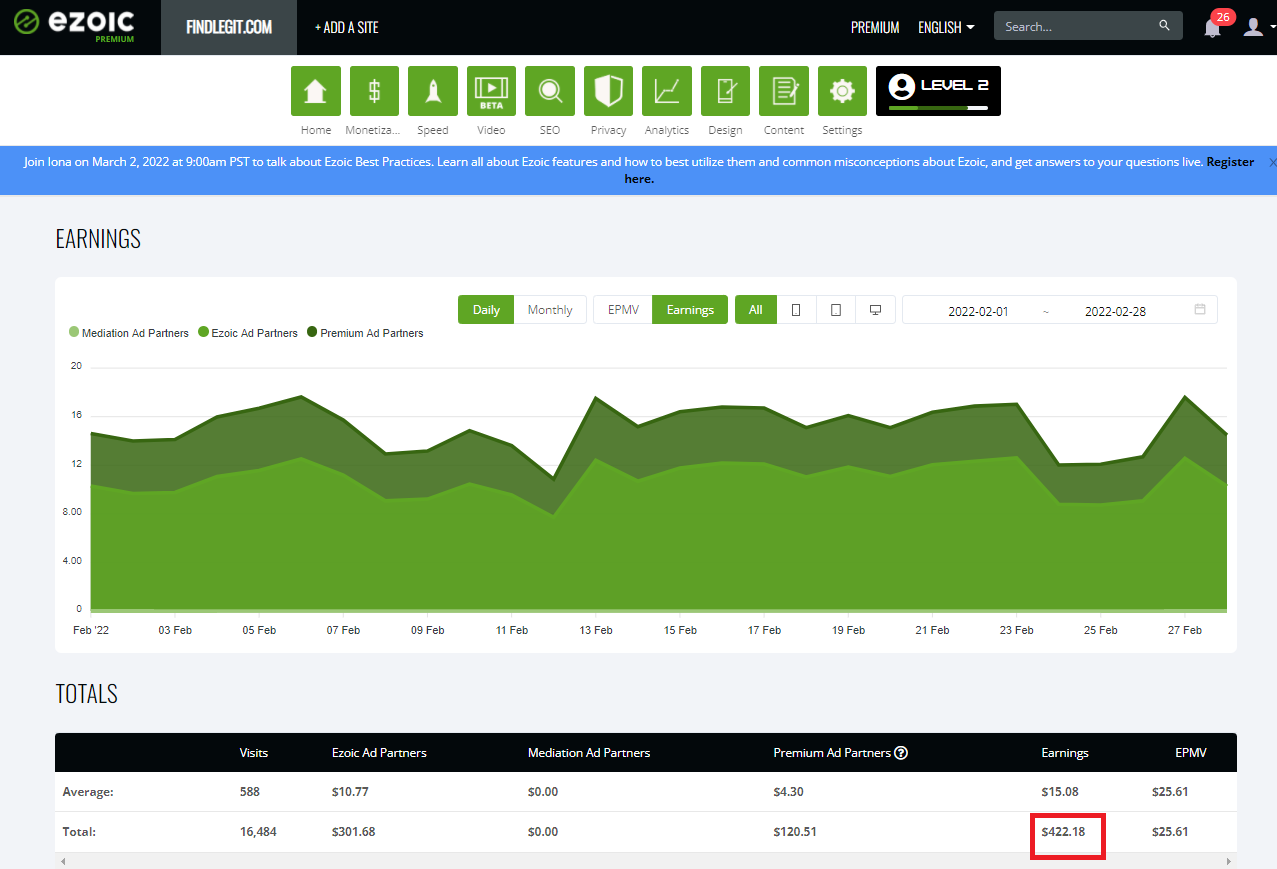Open the Settings gear icon

842,91
